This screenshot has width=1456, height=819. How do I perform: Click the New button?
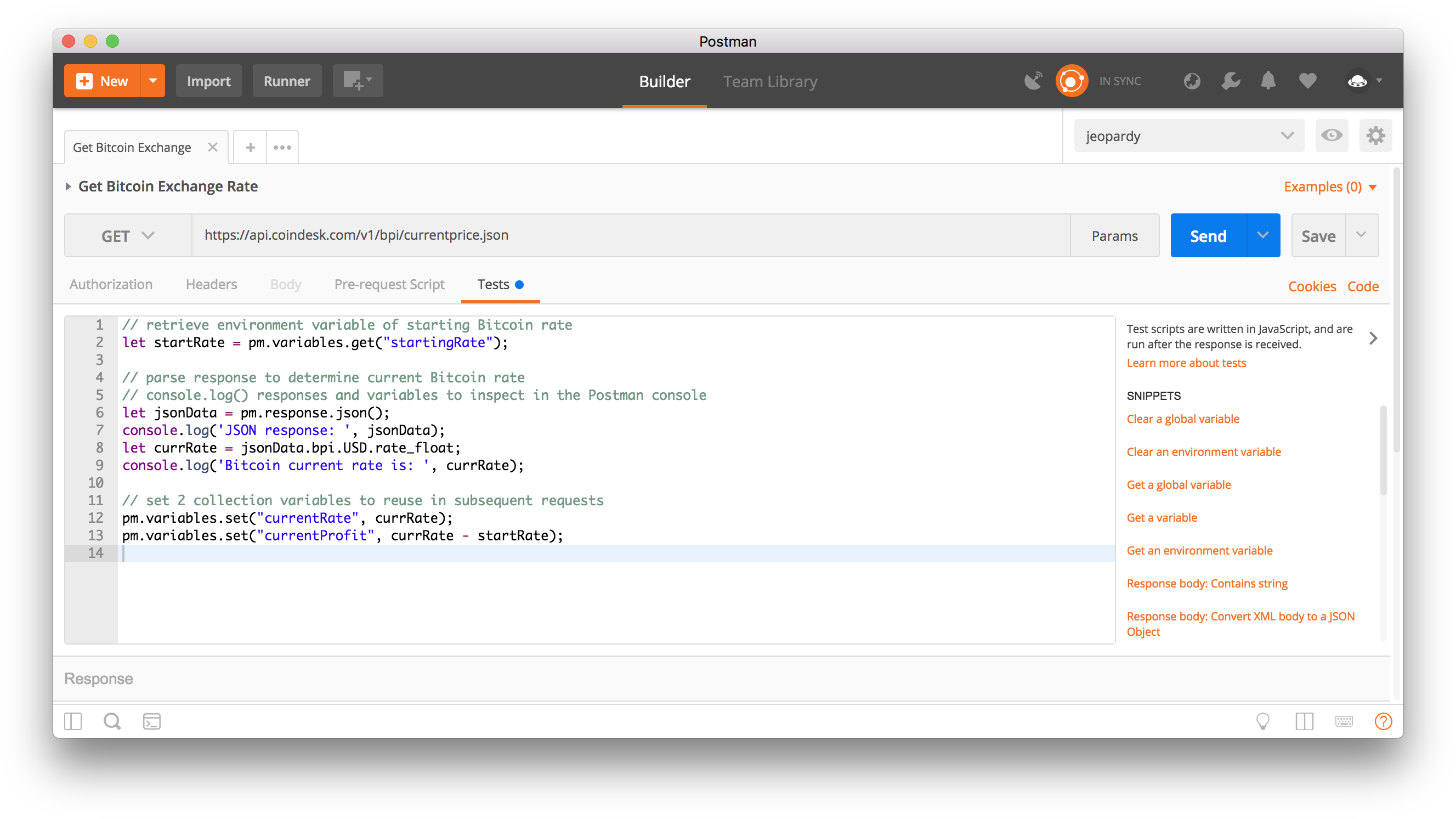click(103, 81)
